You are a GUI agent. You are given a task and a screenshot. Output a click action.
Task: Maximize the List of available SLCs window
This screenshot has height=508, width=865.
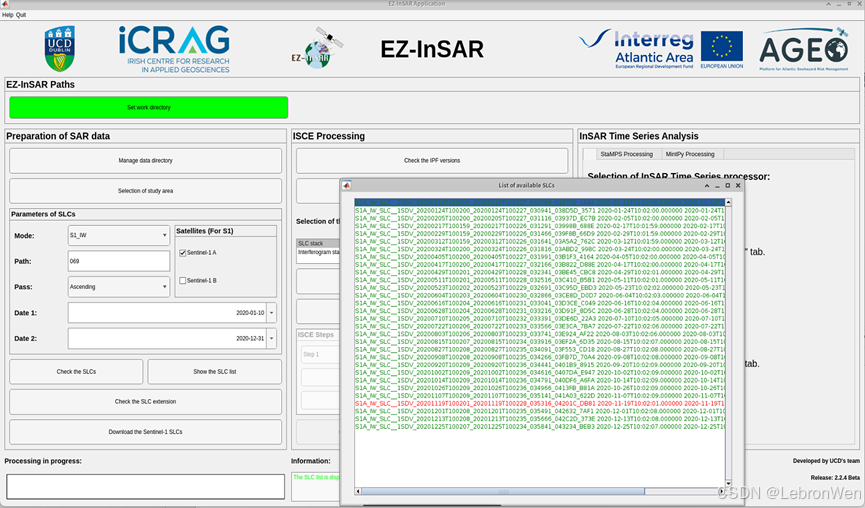point(728,186)
